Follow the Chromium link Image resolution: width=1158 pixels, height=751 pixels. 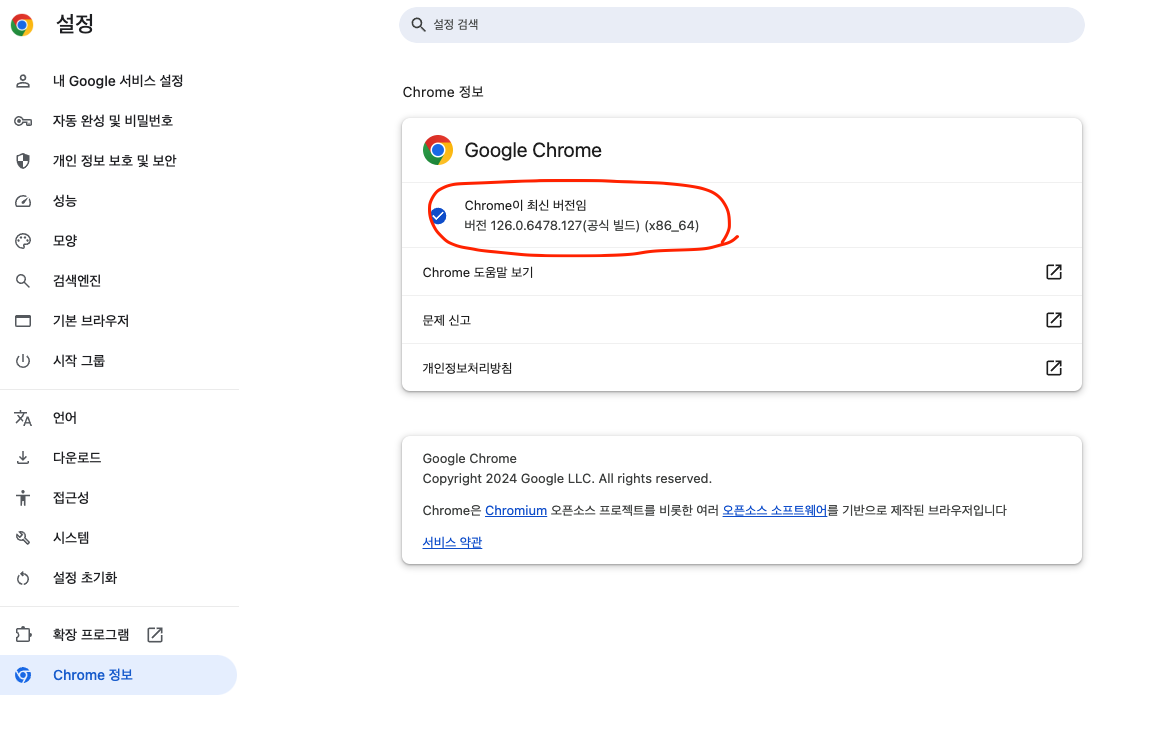click(x=515, y=510)
